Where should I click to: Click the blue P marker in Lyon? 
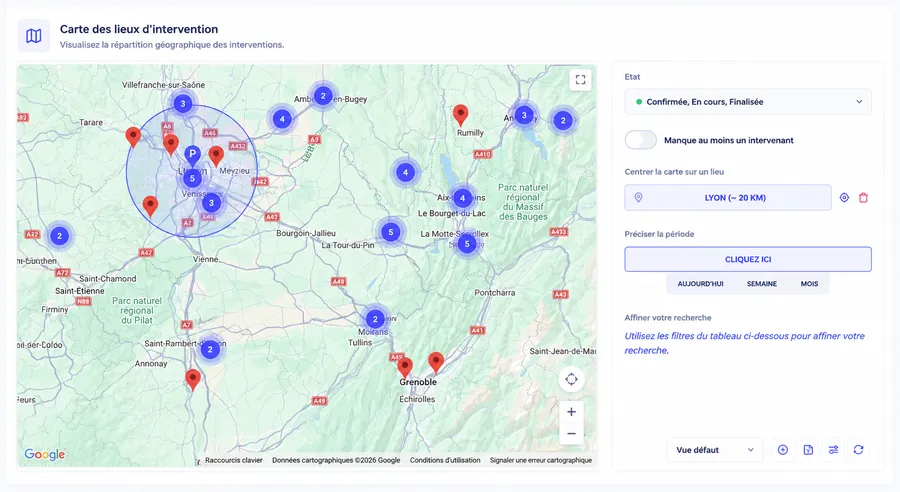coord(192,155)
